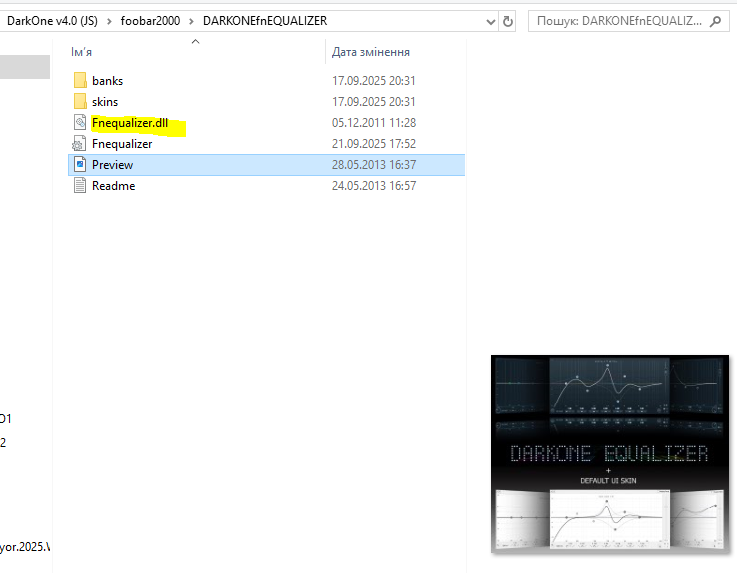Viewport: 737px width, 573px height.
Task: Select the banks folder name
Action: click(108, 81)
